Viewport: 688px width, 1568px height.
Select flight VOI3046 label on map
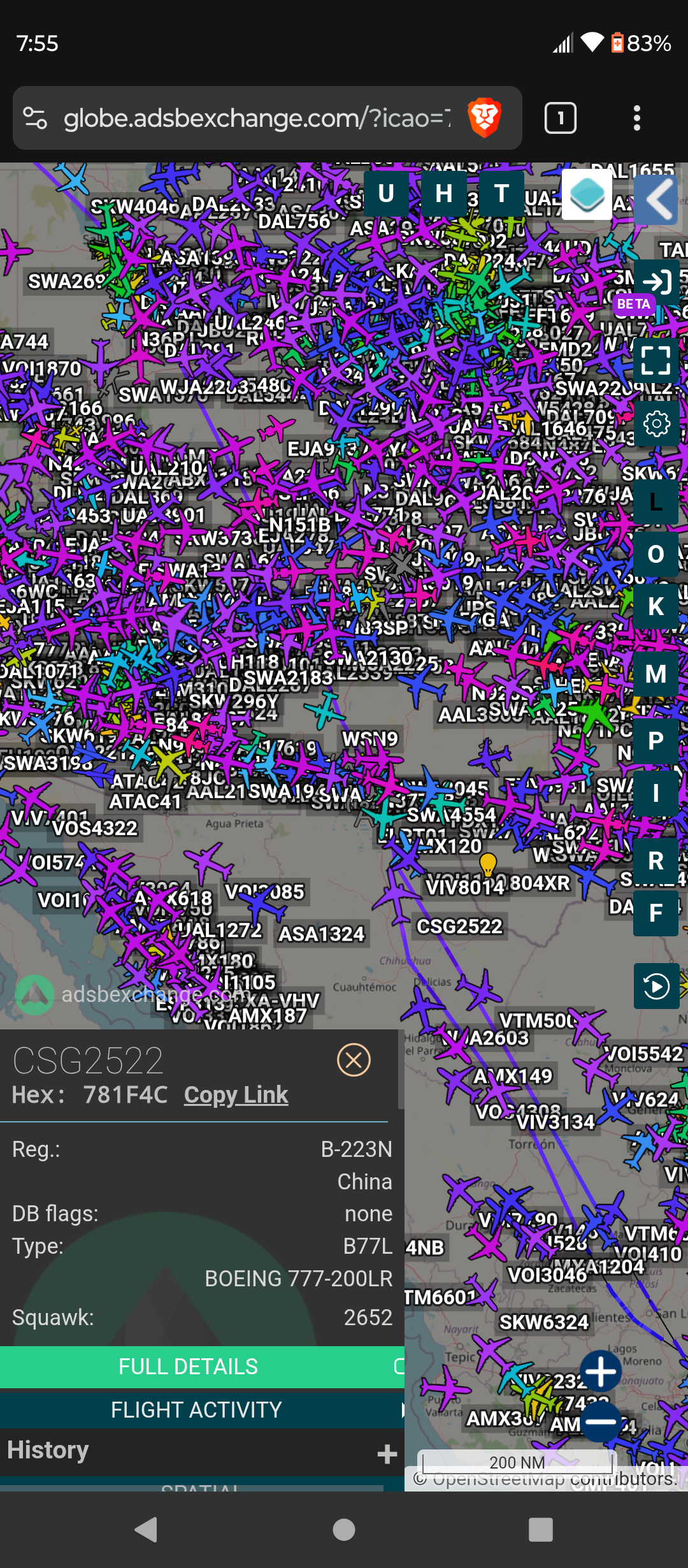(547, 1274)
